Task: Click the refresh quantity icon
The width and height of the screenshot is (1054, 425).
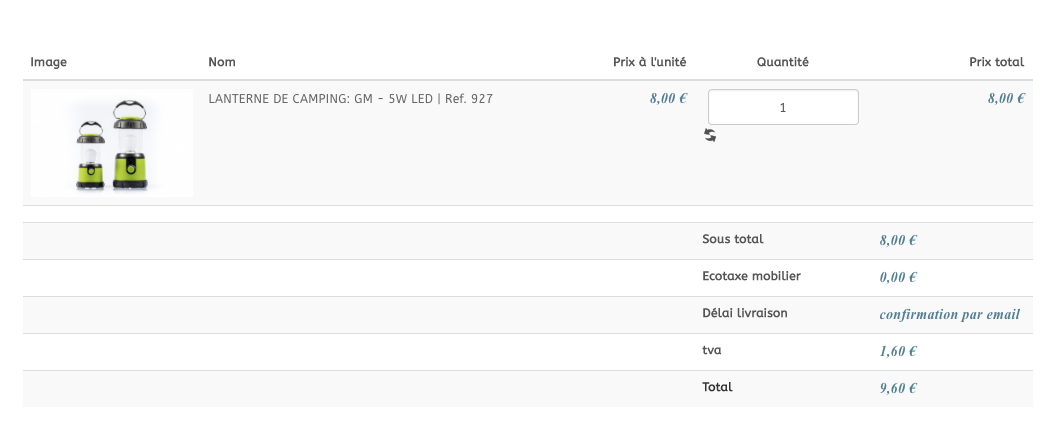Action: coord(710,135)
